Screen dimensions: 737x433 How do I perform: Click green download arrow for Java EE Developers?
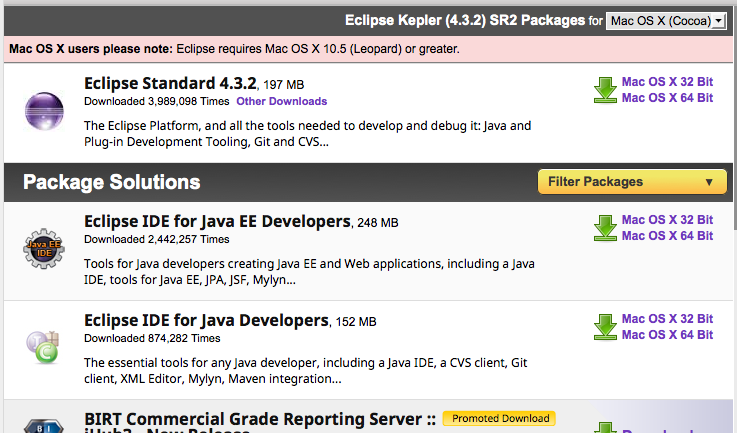click(x=605, y=228)
